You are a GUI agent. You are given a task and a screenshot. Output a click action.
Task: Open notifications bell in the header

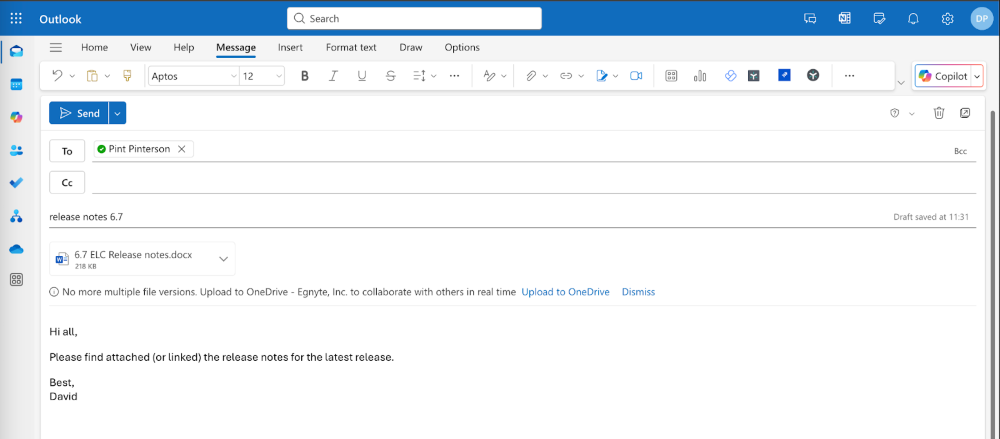click(913, 18)
